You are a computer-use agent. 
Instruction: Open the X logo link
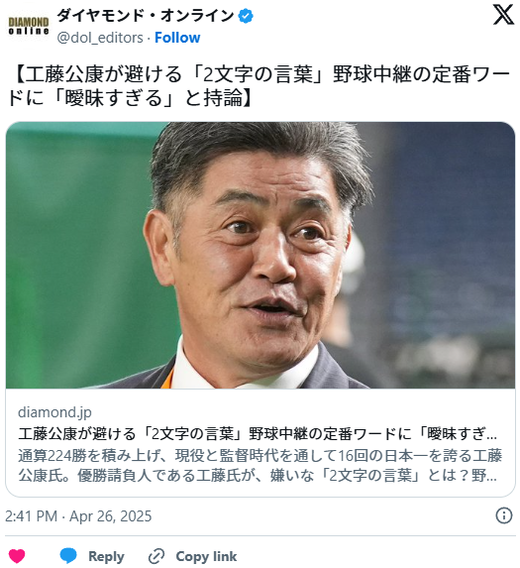pos(503,15)
